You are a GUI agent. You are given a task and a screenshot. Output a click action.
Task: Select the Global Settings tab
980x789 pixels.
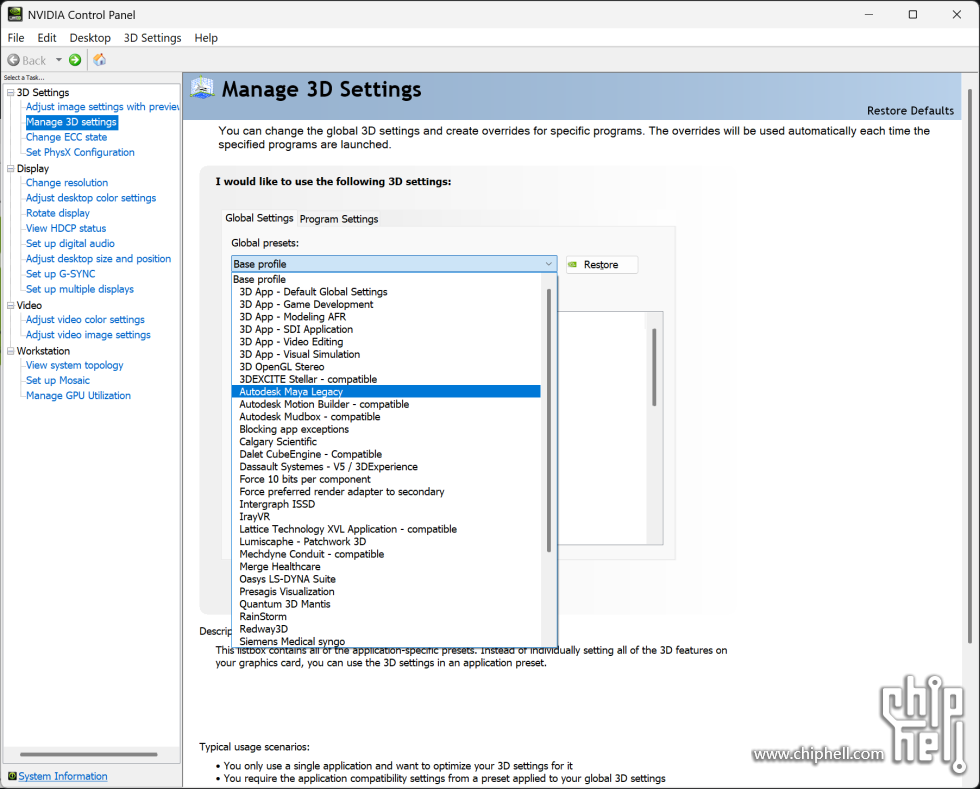(259, 218)
